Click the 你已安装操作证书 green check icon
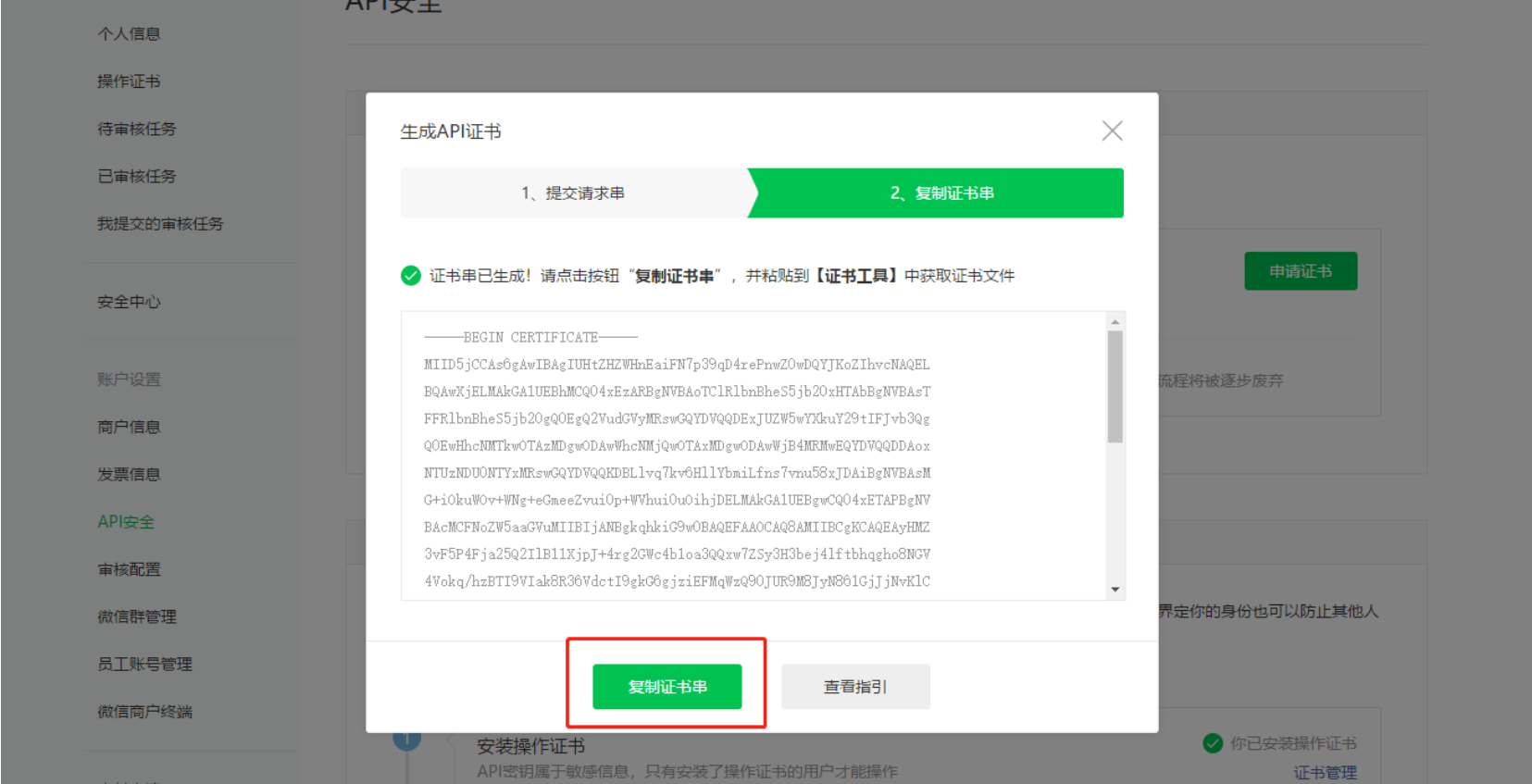 pos(1213,742)
